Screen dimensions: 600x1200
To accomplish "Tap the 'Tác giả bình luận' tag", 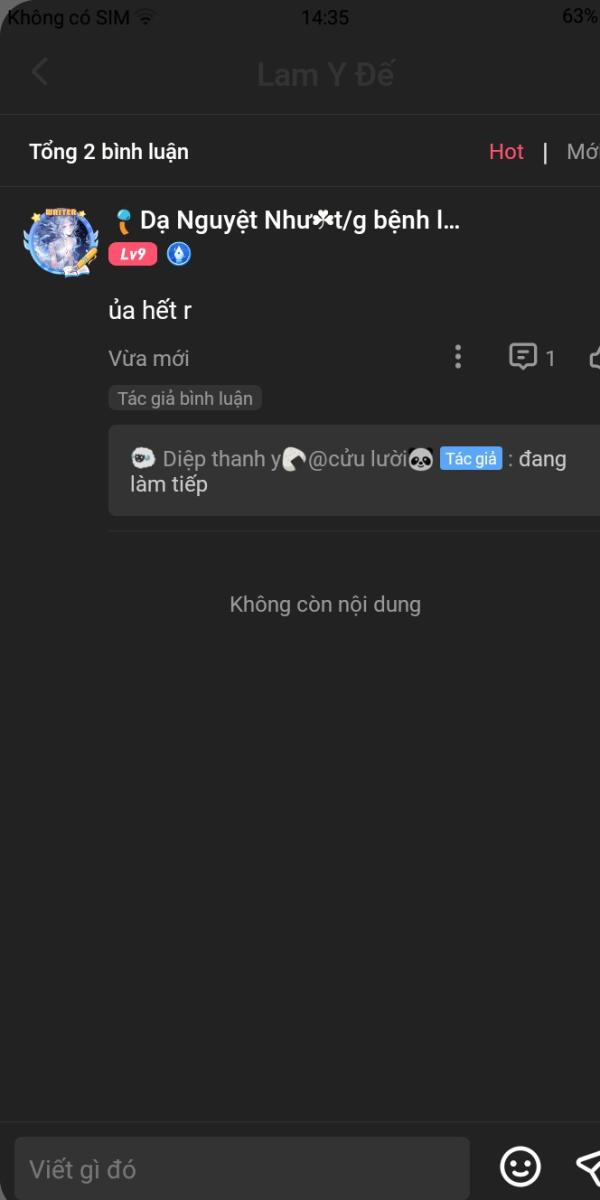I will [x=185, y=398].
